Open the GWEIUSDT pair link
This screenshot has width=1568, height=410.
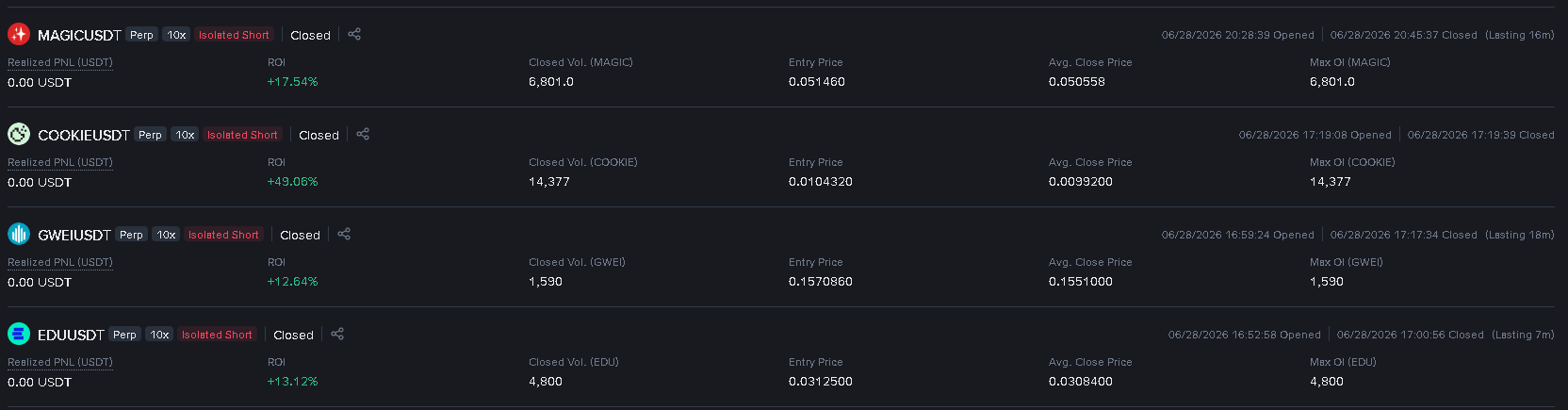74,235
